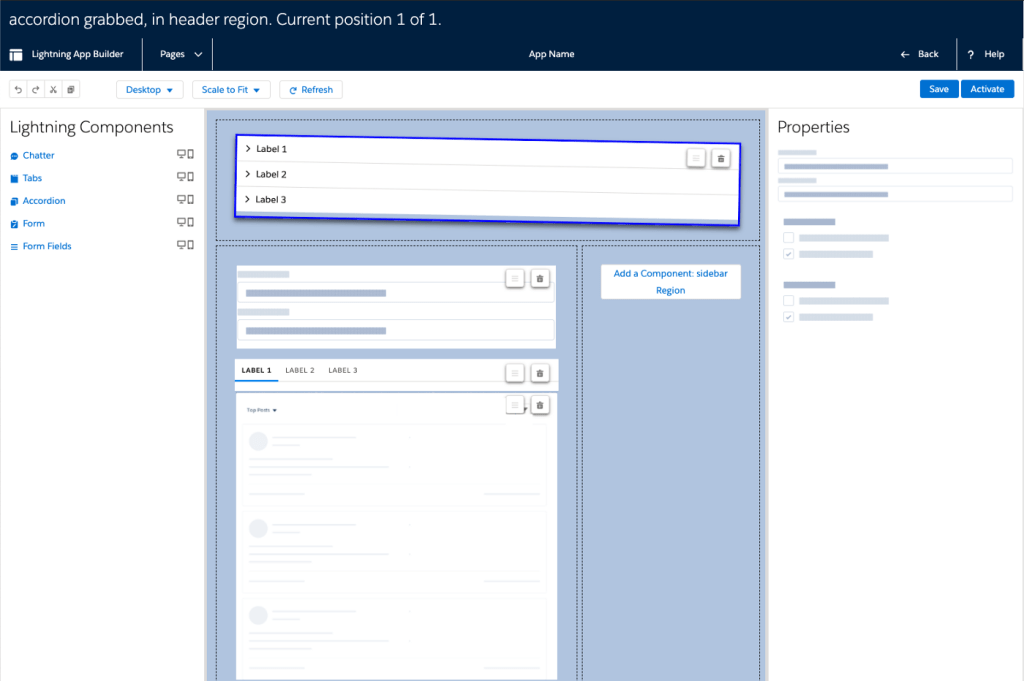Switch to the LABEL 2 tab
Viewport: 1024px width, 681px height.
(x=300, y=370)
